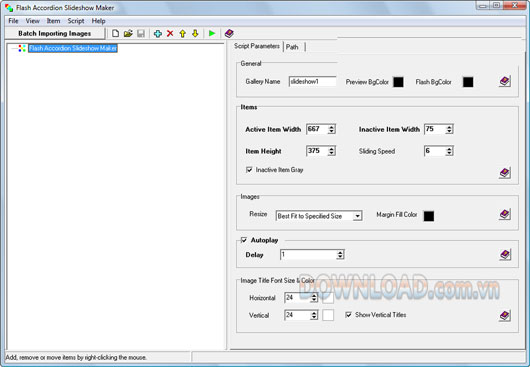Viewport: 530px width, 367px height.
Task: Save the project with the floppy disk icon
Action: coord(141,33)
